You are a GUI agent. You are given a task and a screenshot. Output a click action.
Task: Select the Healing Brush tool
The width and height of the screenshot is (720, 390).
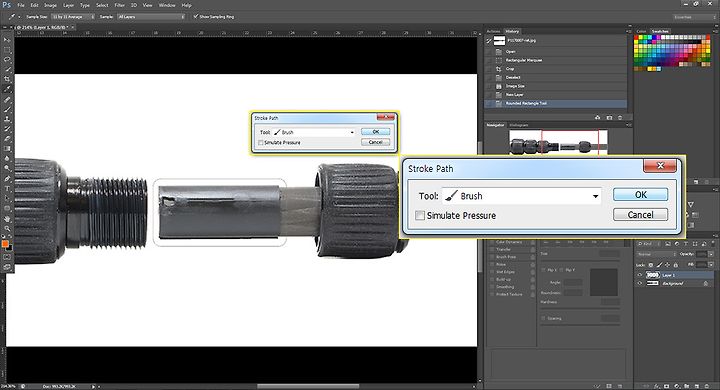(x=7, y=99)
